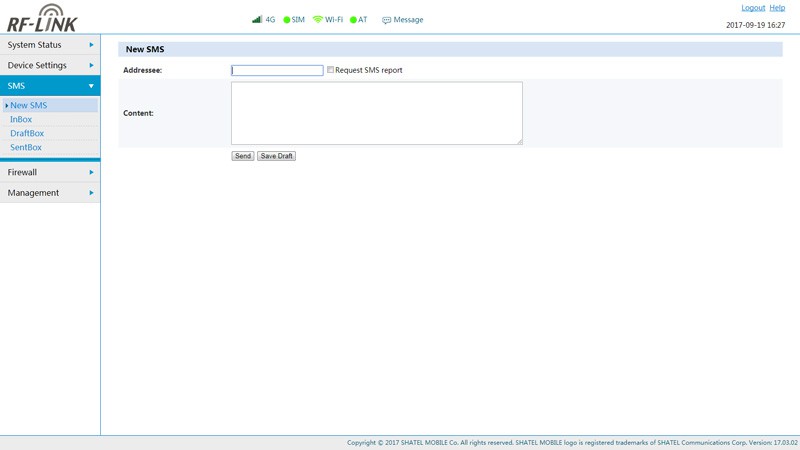Image resolution: width=800 pixels, height=450 pixels.
Task: Click inside the Addressee input field
Action: (277, 70)
